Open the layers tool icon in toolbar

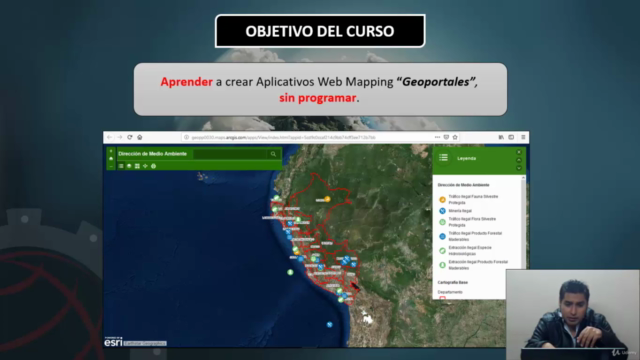click(129, 166)
